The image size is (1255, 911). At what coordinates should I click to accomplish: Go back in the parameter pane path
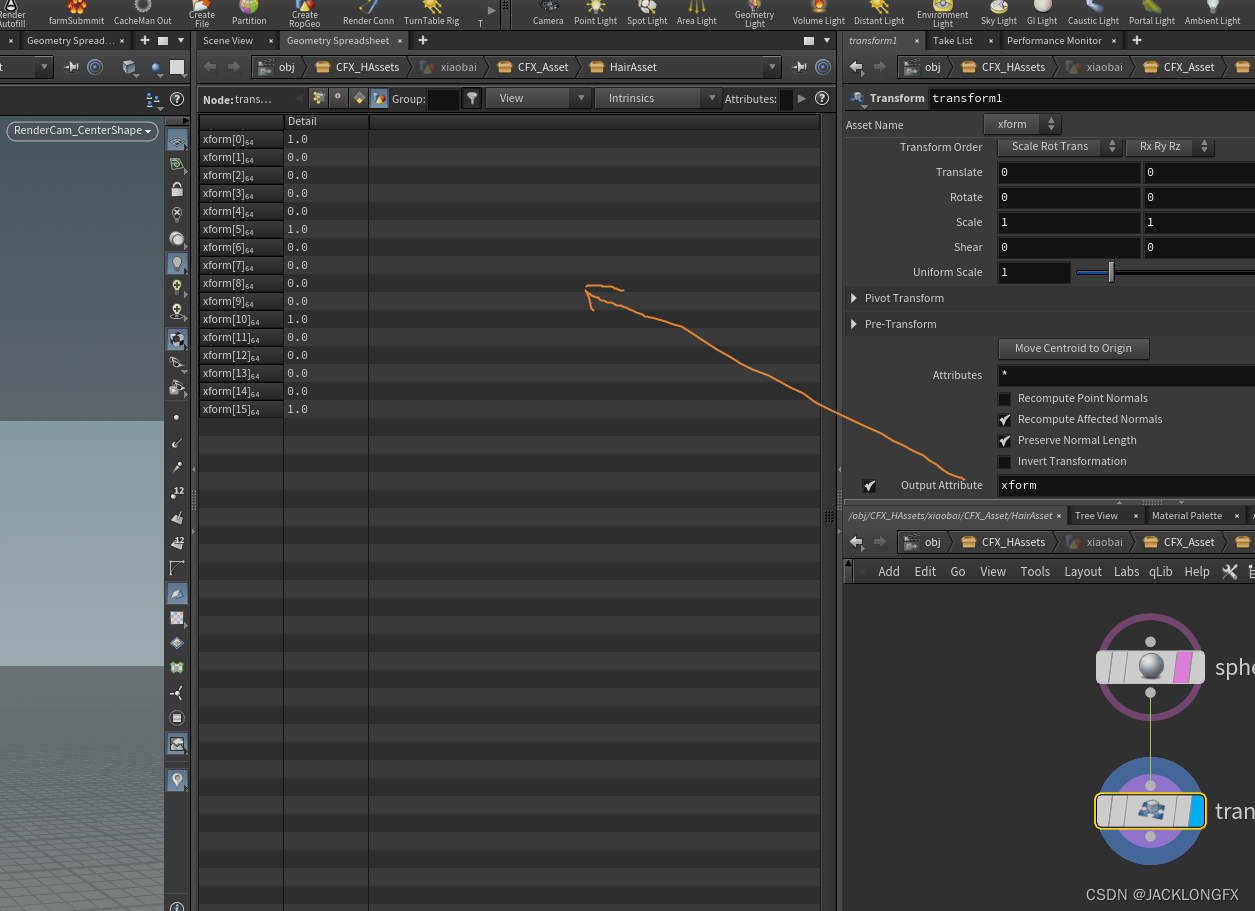856,67
